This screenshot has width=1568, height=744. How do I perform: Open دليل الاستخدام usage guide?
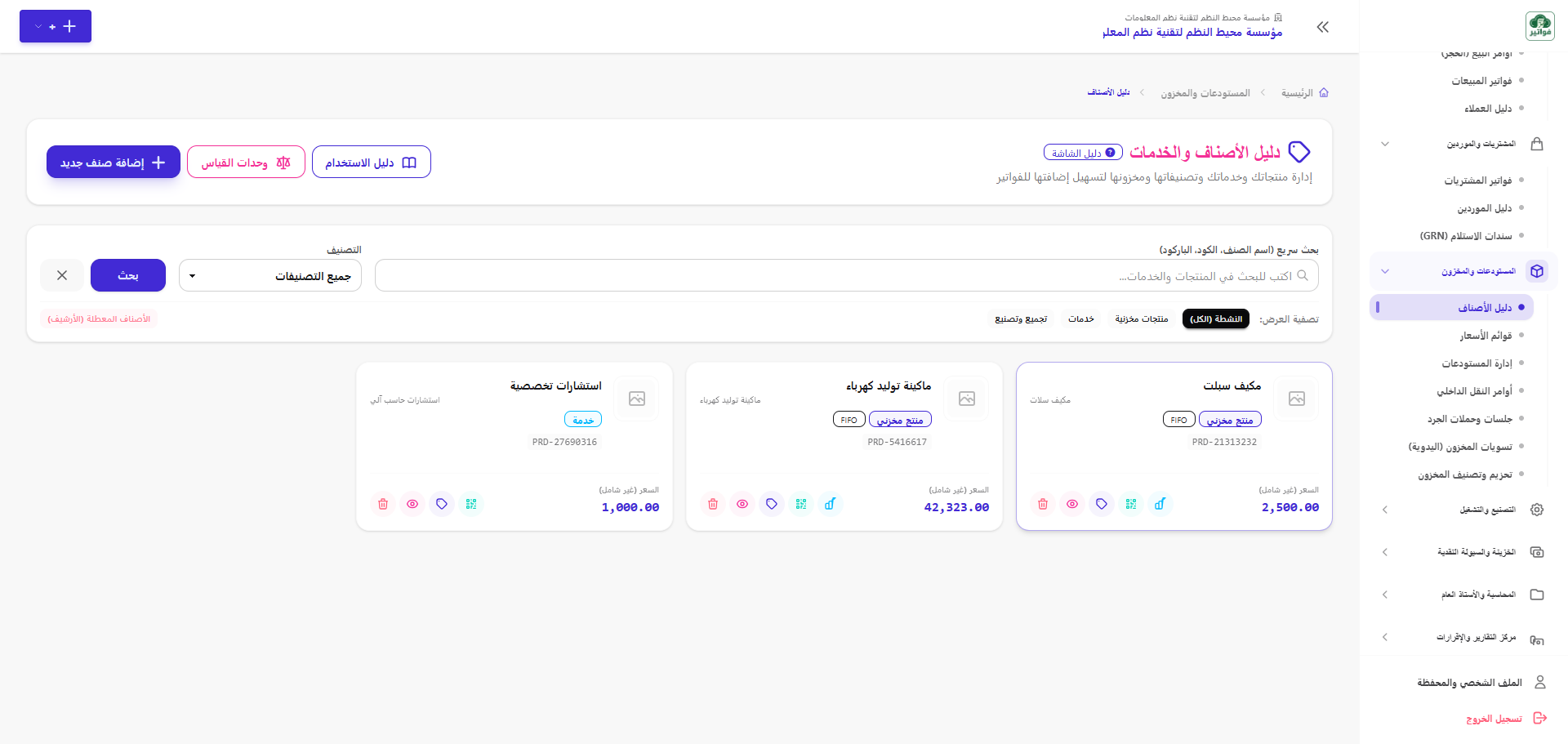click(372, 162)
